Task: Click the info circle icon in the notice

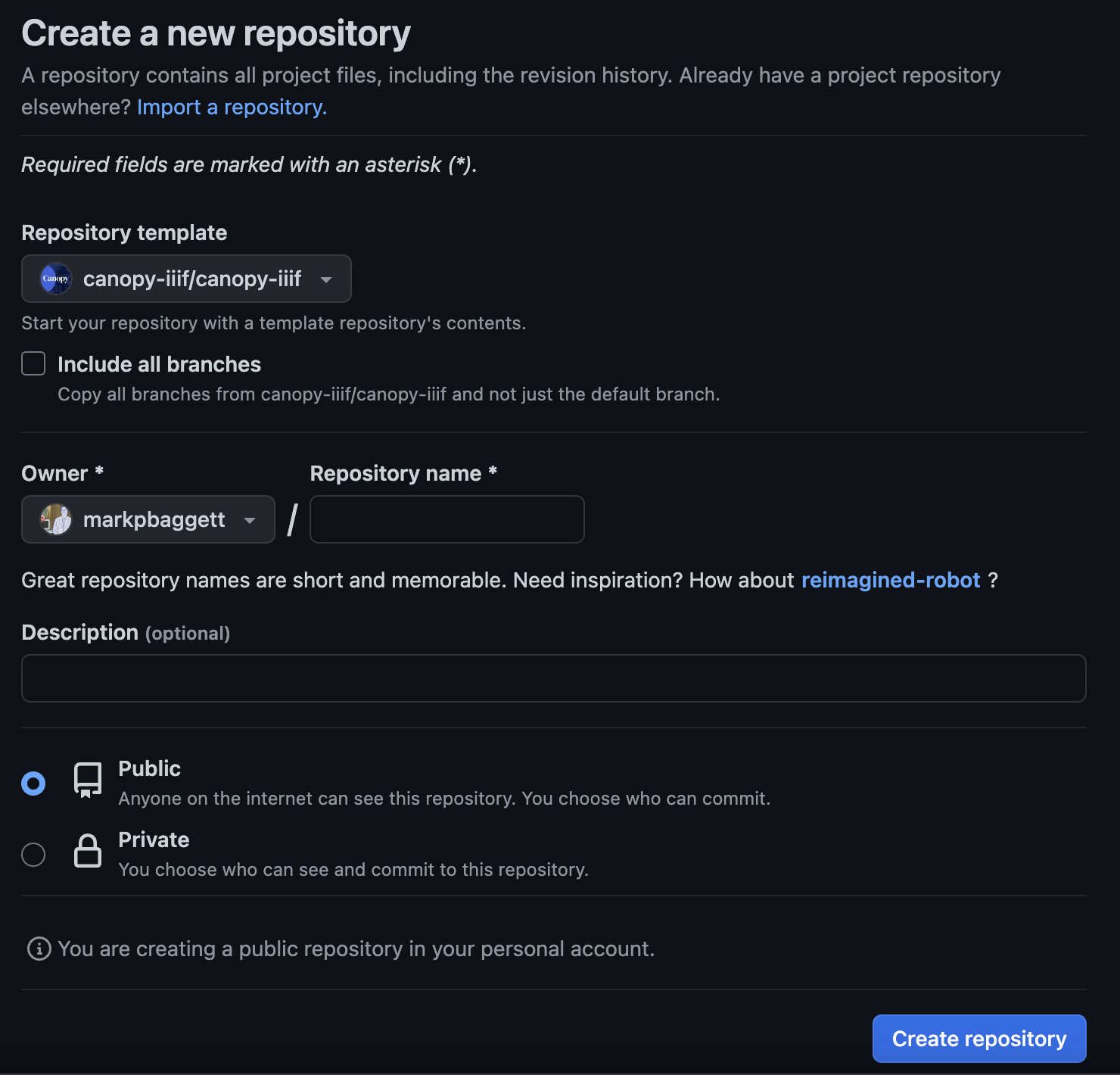Action: 37,949
